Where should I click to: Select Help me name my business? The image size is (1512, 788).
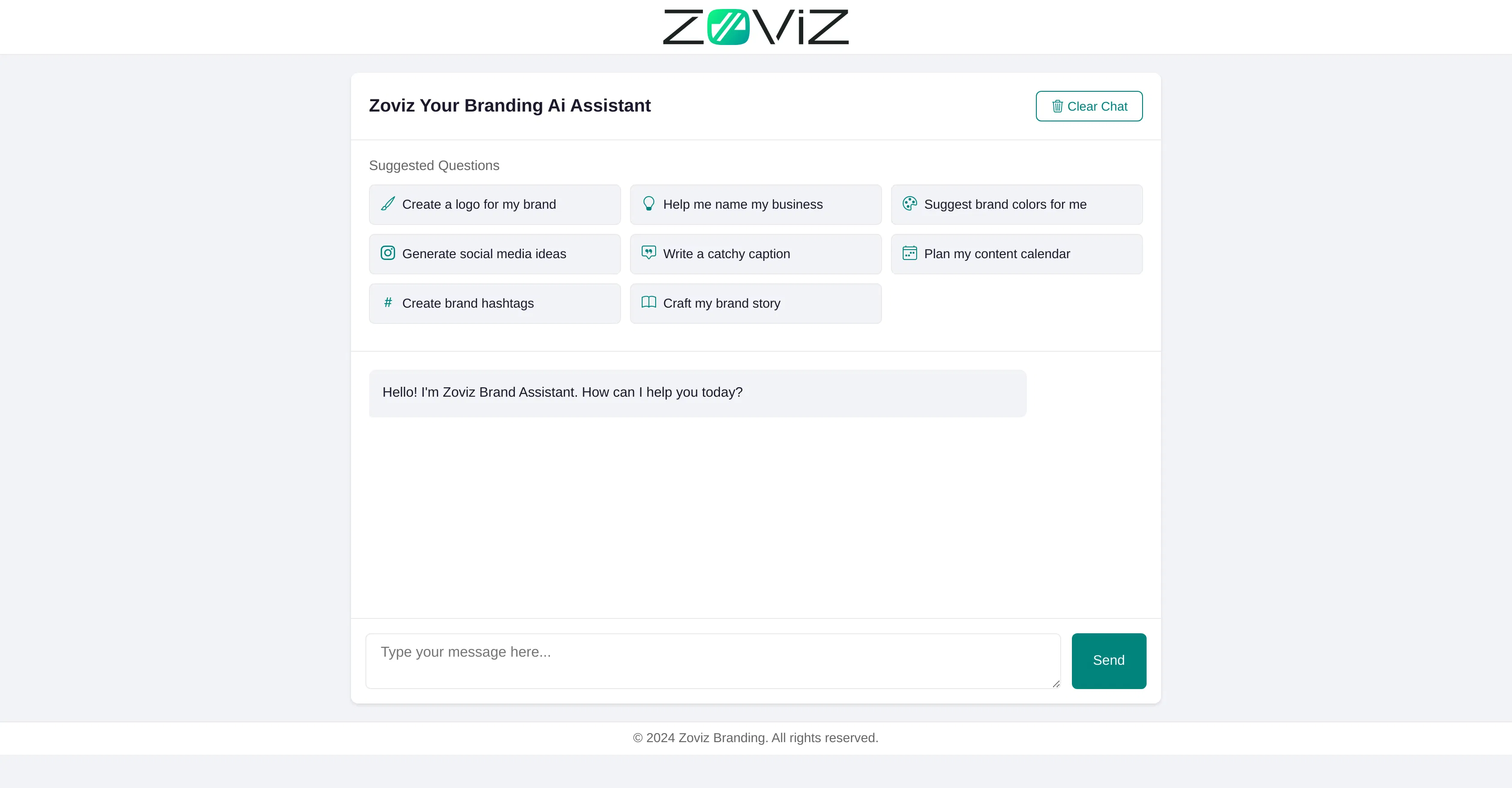(x=756, y=204)
